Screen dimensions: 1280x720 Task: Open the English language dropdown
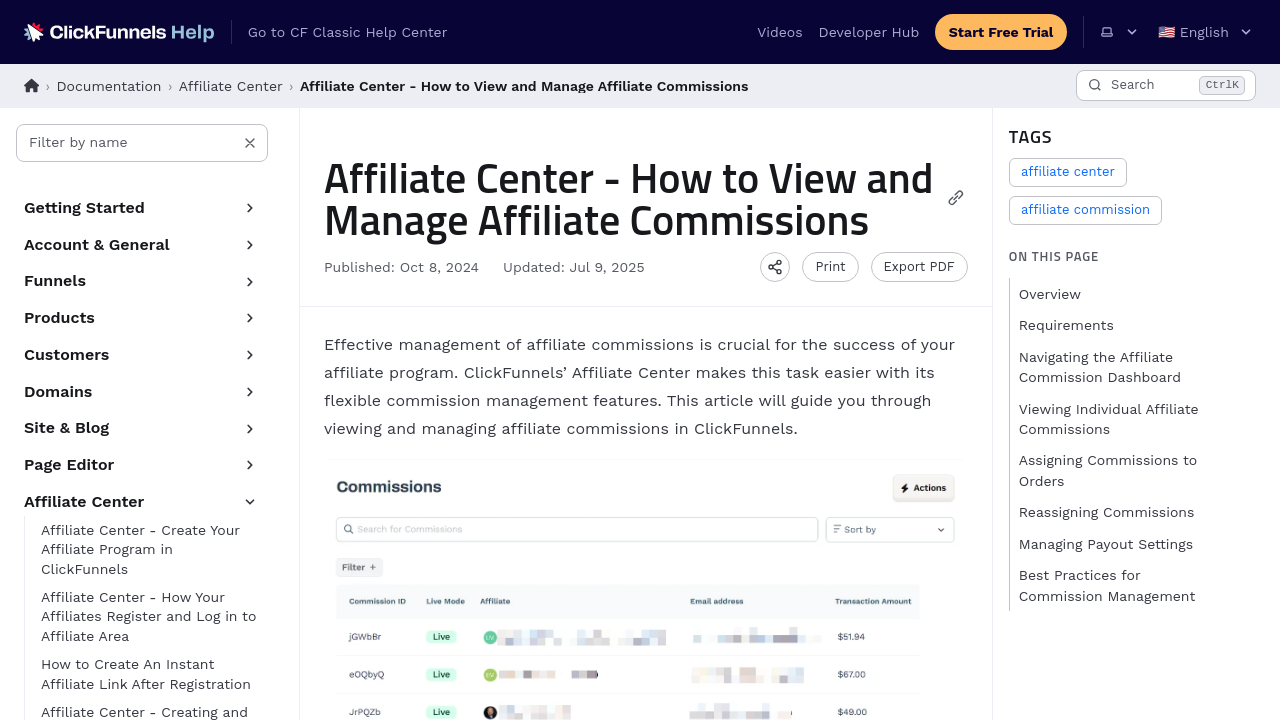(1204, 32)
